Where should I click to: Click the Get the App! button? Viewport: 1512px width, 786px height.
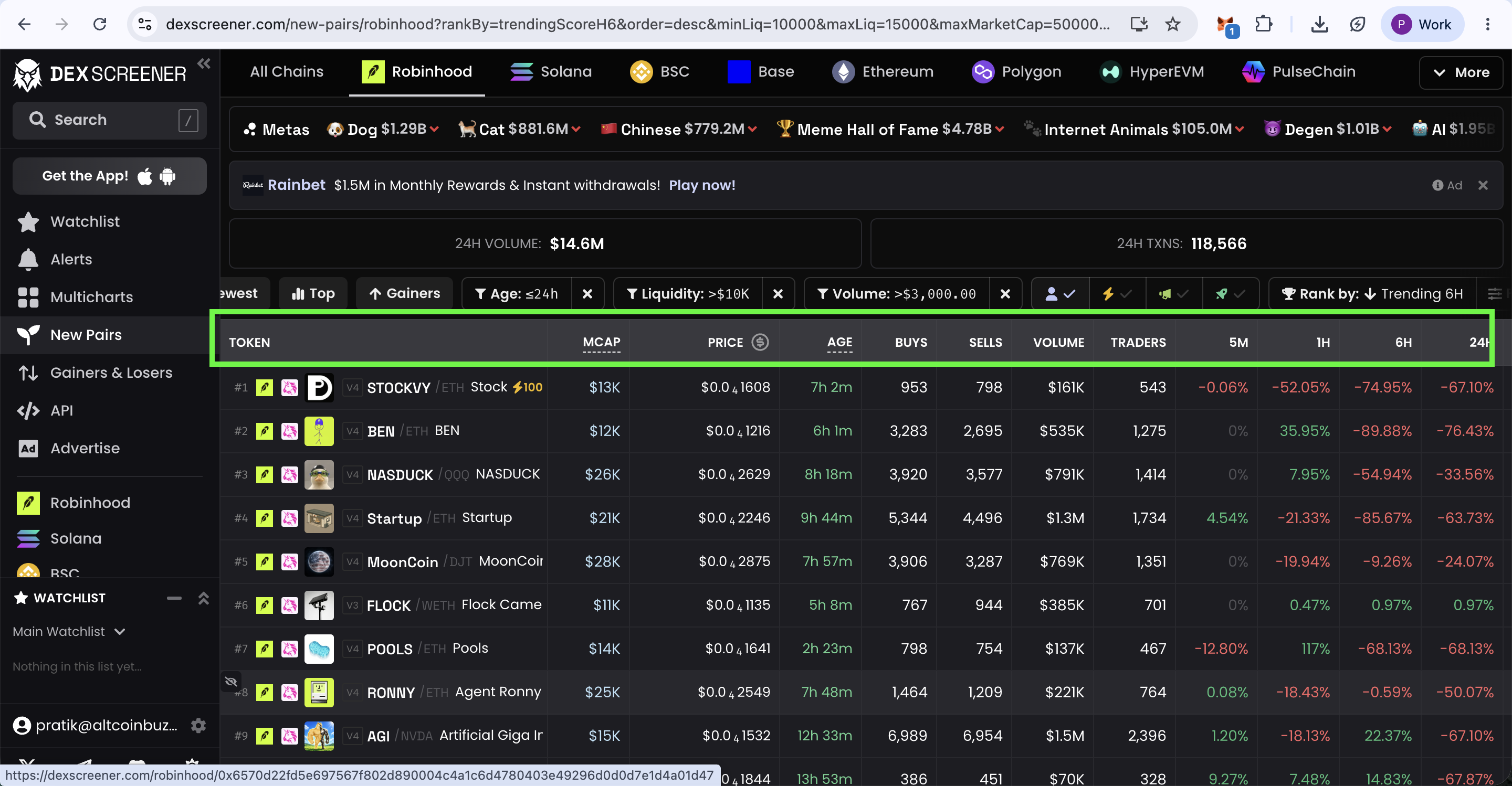(x=109, y=176)
